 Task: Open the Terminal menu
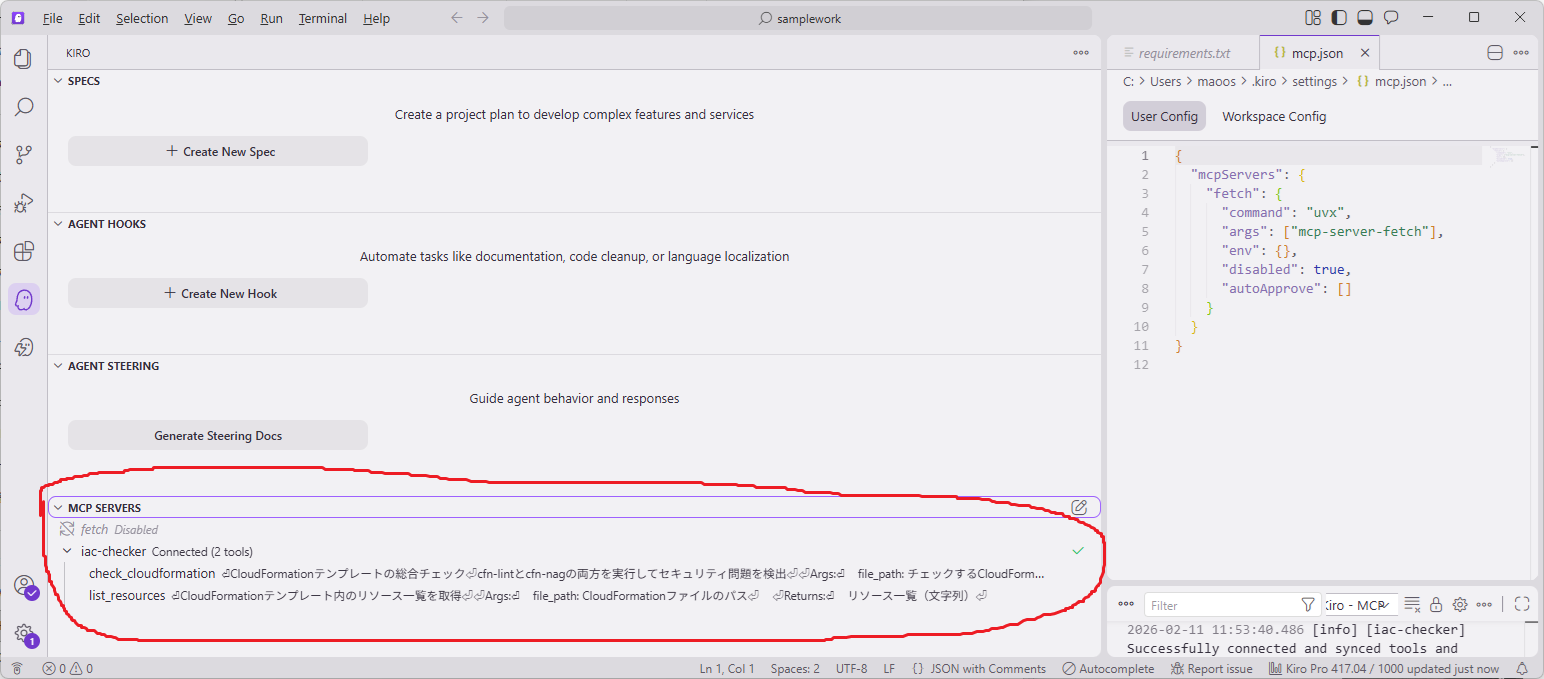click(x=322, y=18)
